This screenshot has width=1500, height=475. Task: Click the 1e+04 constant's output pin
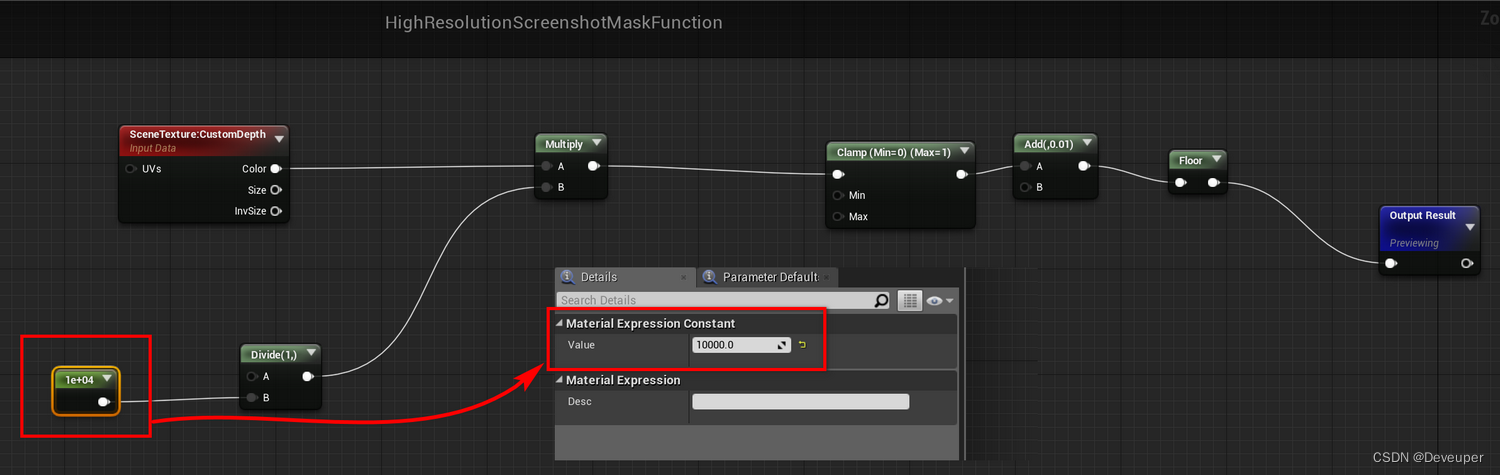point(103,402)
